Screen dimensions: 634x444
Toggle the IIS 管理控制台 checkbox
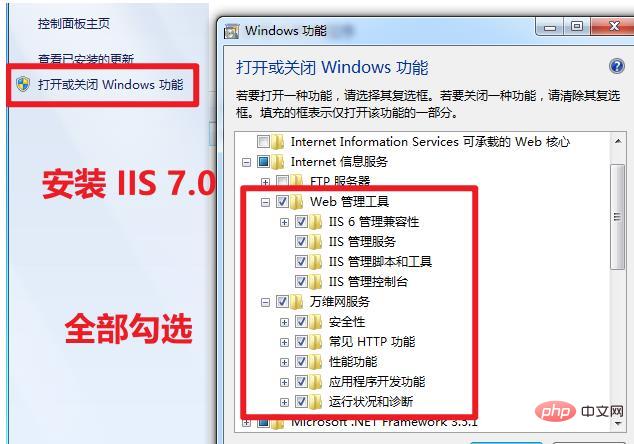click(x=302, y=281)
